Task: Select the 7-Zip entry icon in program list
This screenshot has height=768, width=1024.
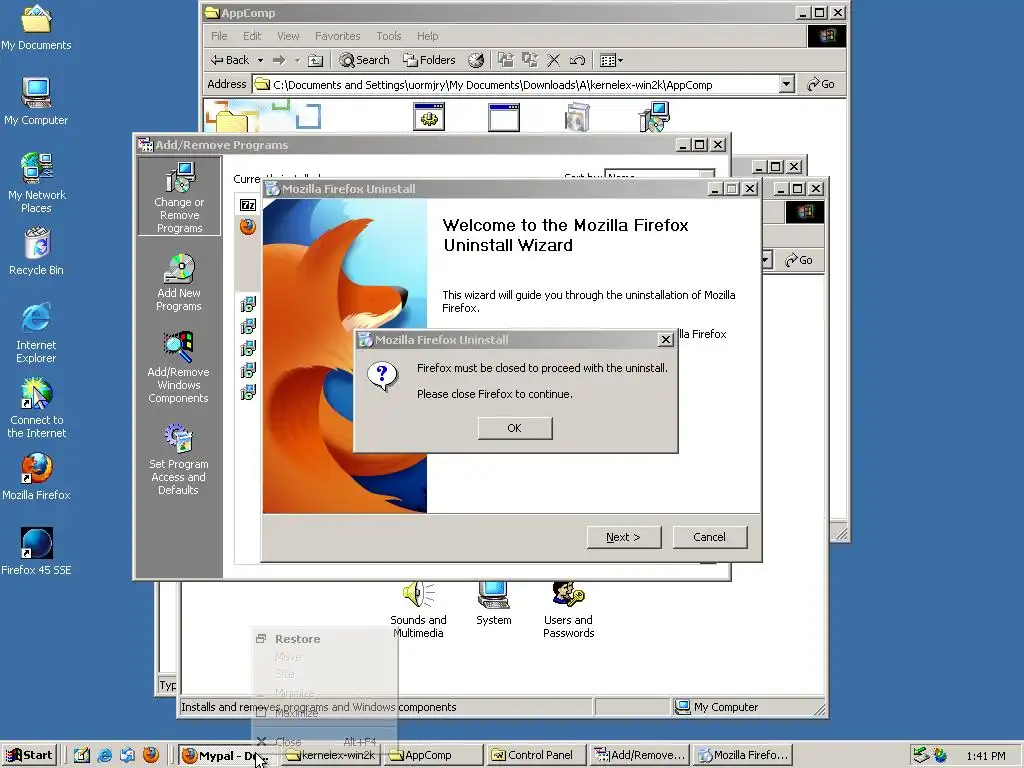Action: tap(248, 205)
